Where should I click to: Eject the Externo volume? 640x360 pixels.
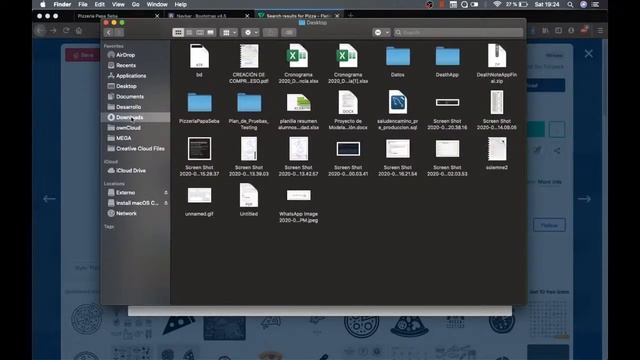(x=166, y=192)
